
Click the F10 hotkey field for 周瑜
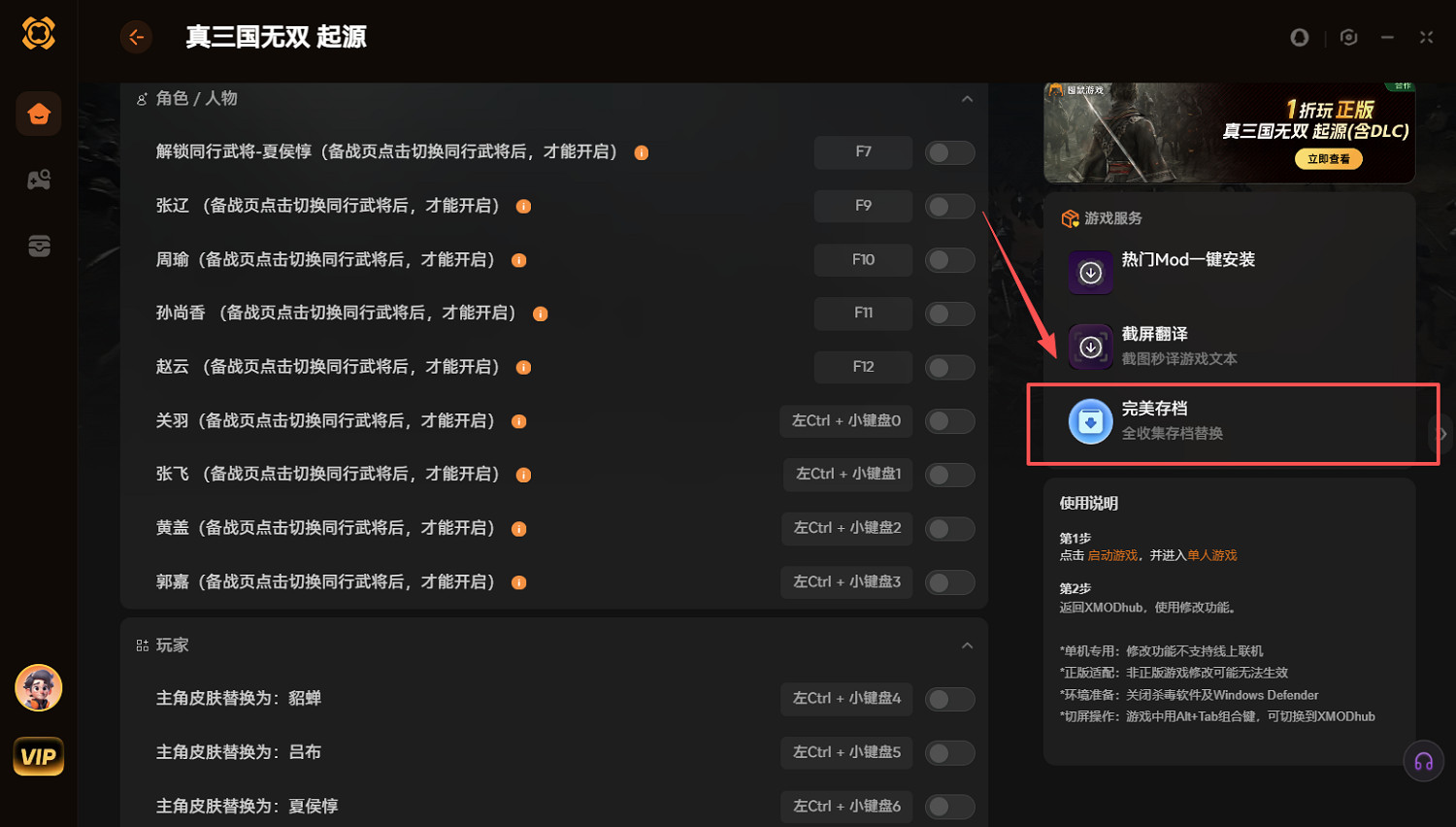(x=862, y=259)
